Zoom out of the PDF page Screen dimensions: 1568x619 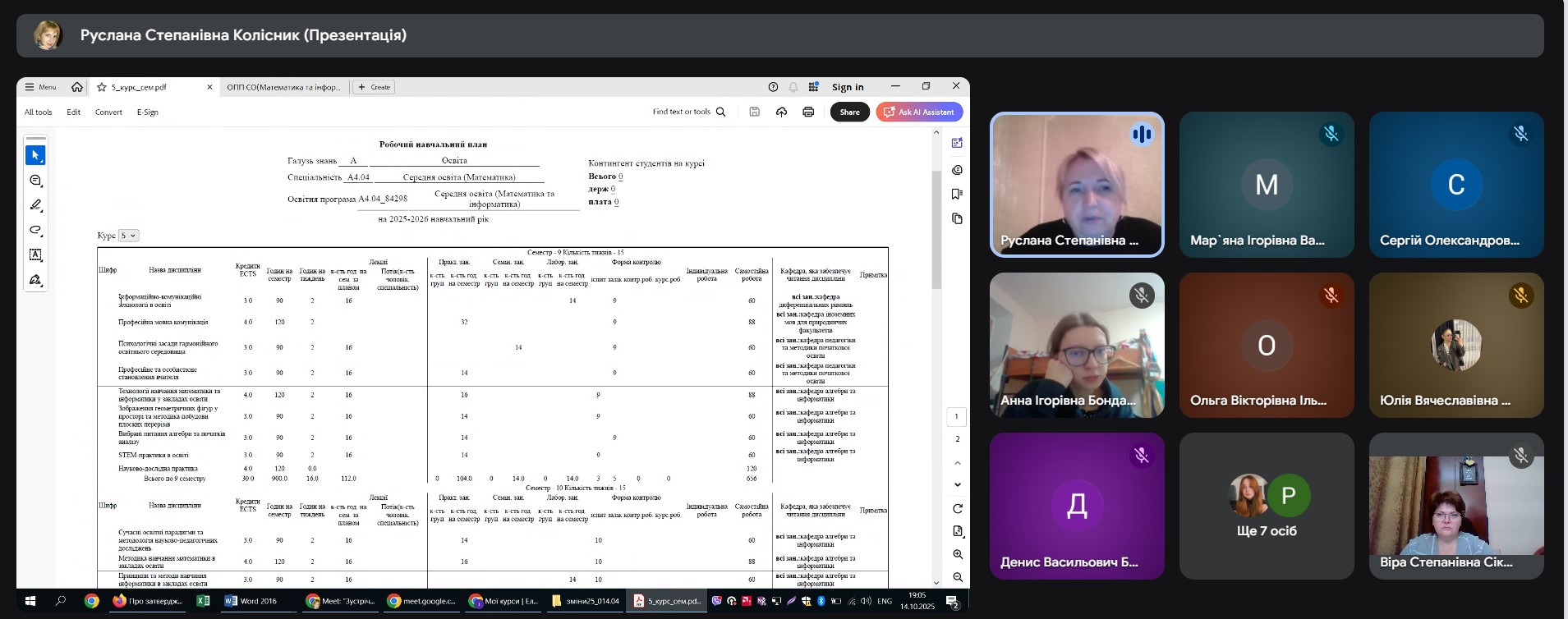click(x=958, y=577)
